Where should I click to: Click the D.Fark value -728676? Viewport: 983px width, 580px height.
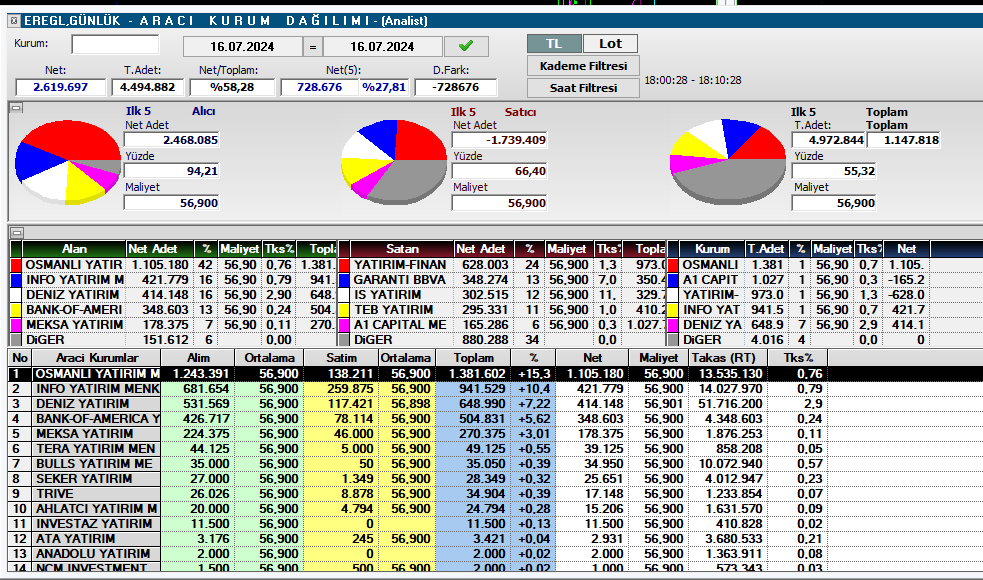click(456, 87)
